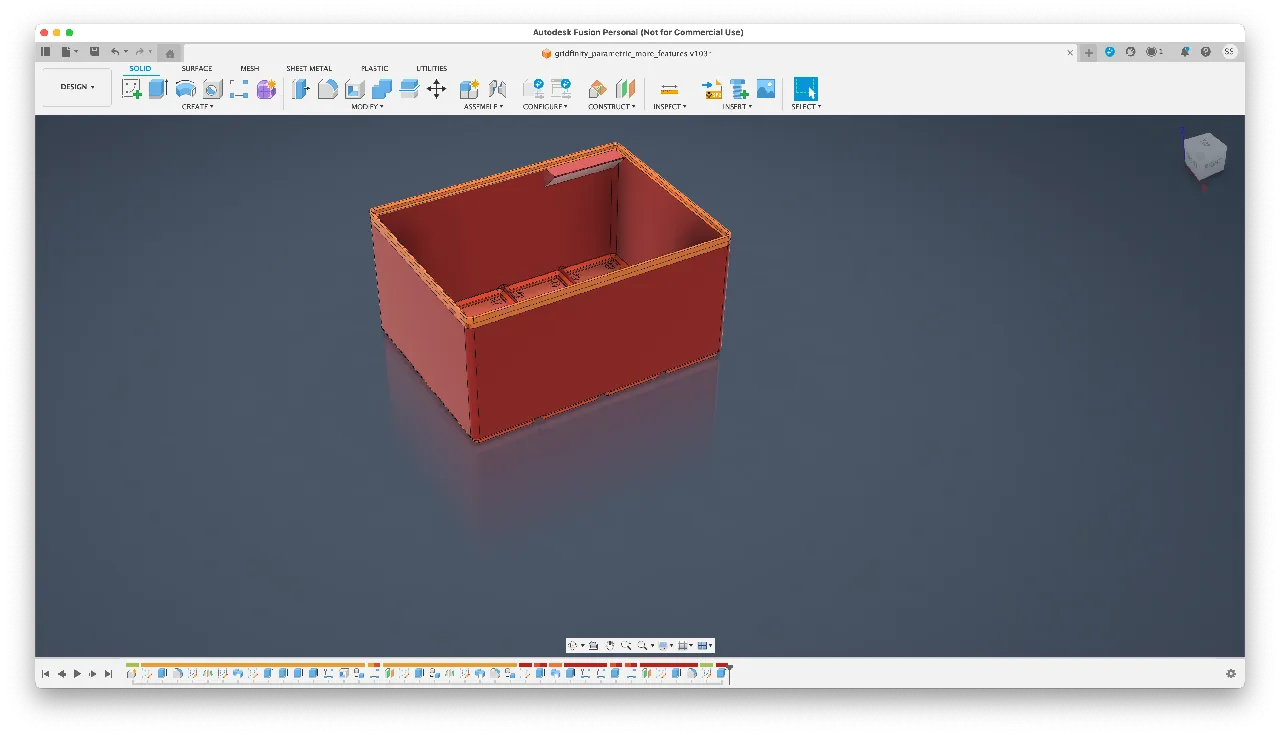
Task: Activate the Extrude tool
Action: [x=157, y=89]
